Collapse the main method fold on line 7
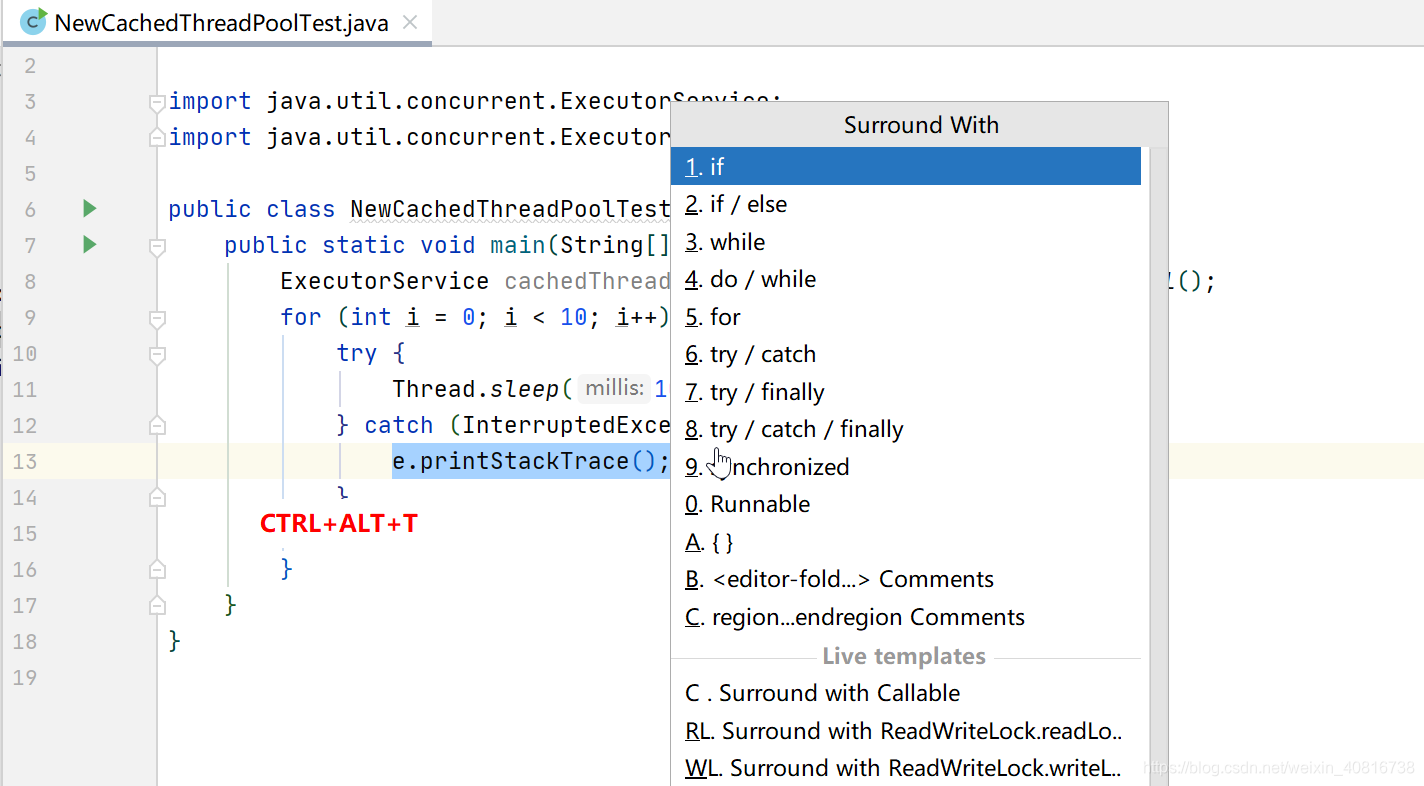The width and height of the screenshot is (1424, 786). click(156, 246)
